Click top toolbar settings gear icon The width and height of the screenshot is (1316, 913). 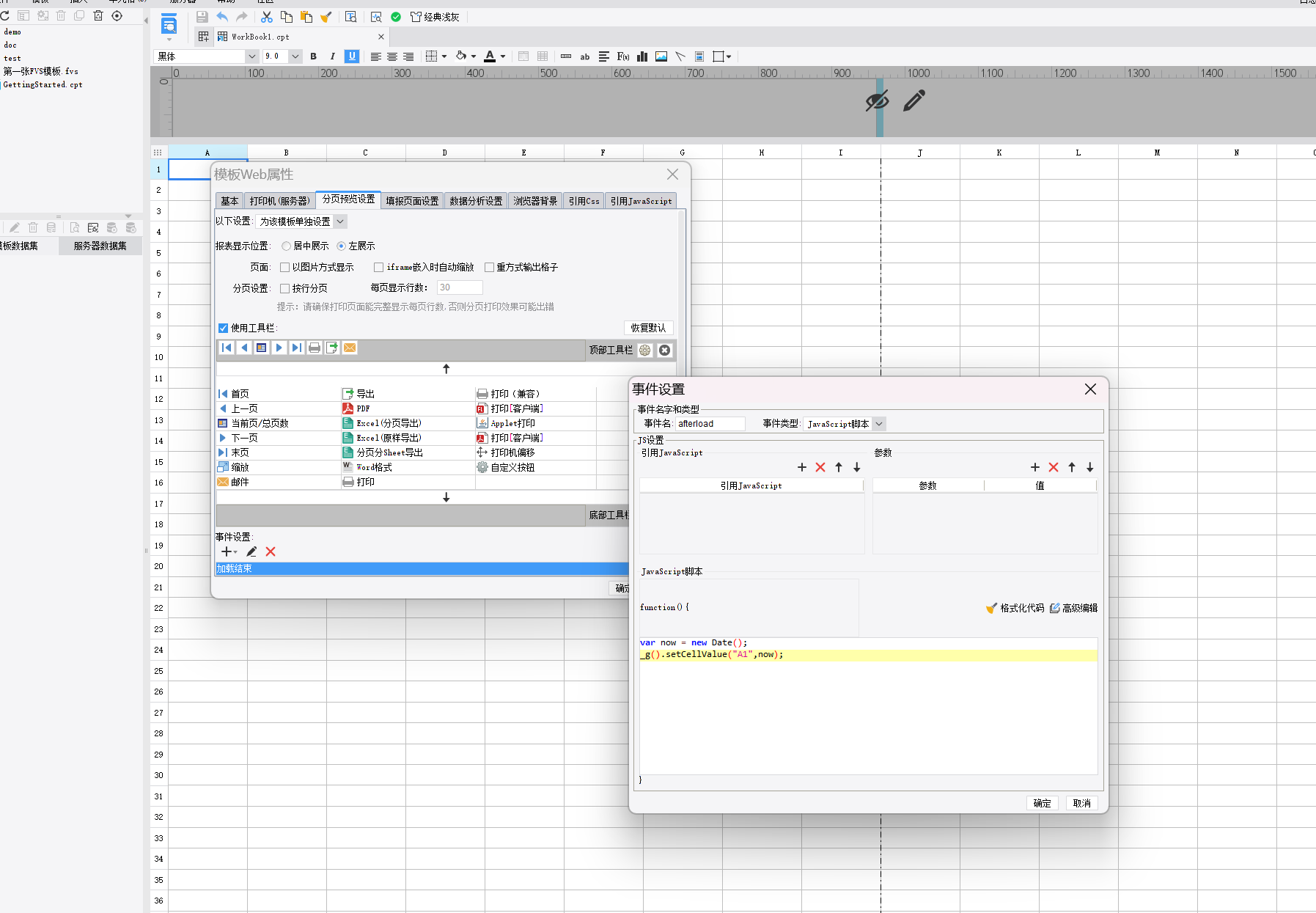tap(645, 351)
